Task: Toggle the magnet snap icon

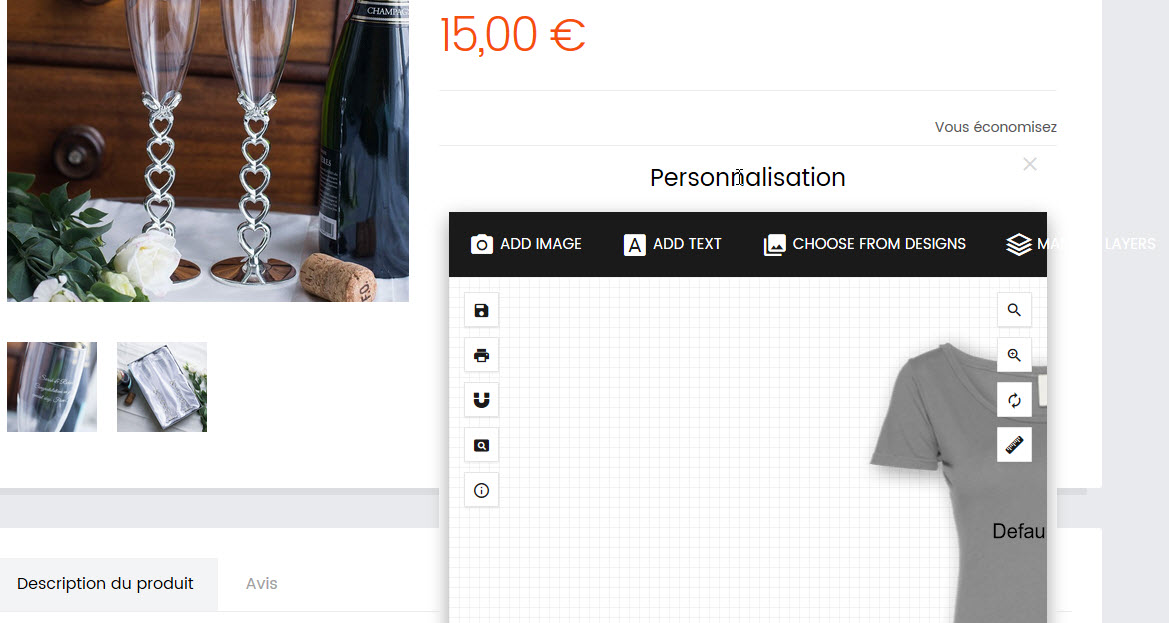Action: coord(481,400)
